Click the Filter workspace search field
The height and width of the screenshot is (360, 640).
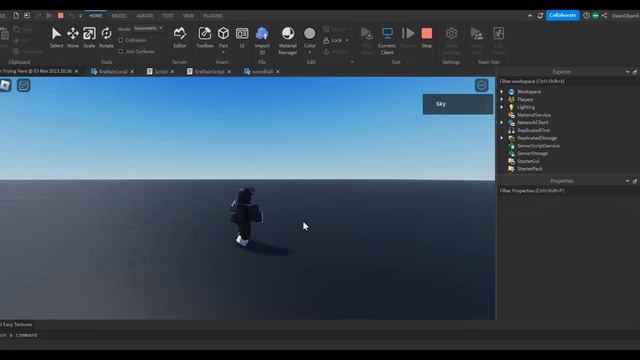pos(568,81)
